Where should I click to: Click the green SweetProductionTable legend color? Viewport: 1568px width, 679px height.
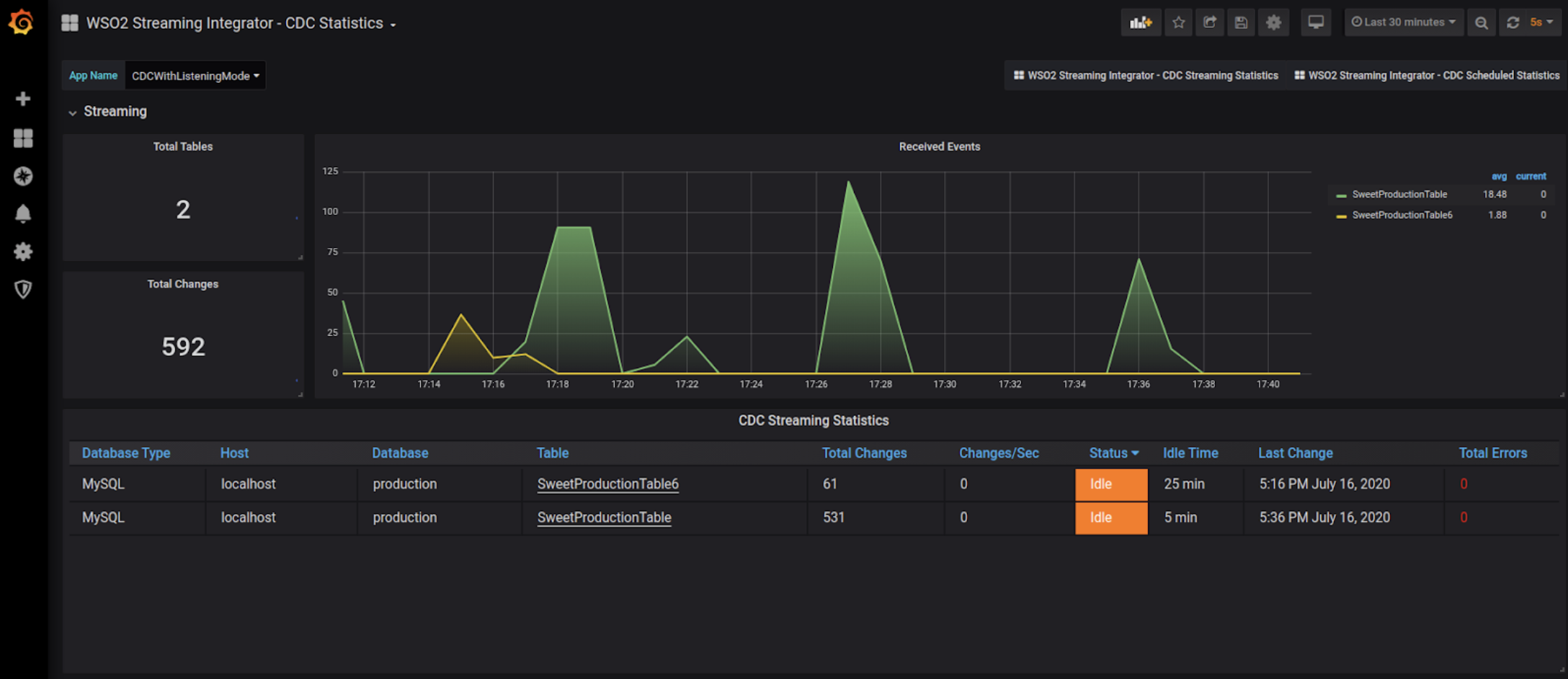point(1341,195)
